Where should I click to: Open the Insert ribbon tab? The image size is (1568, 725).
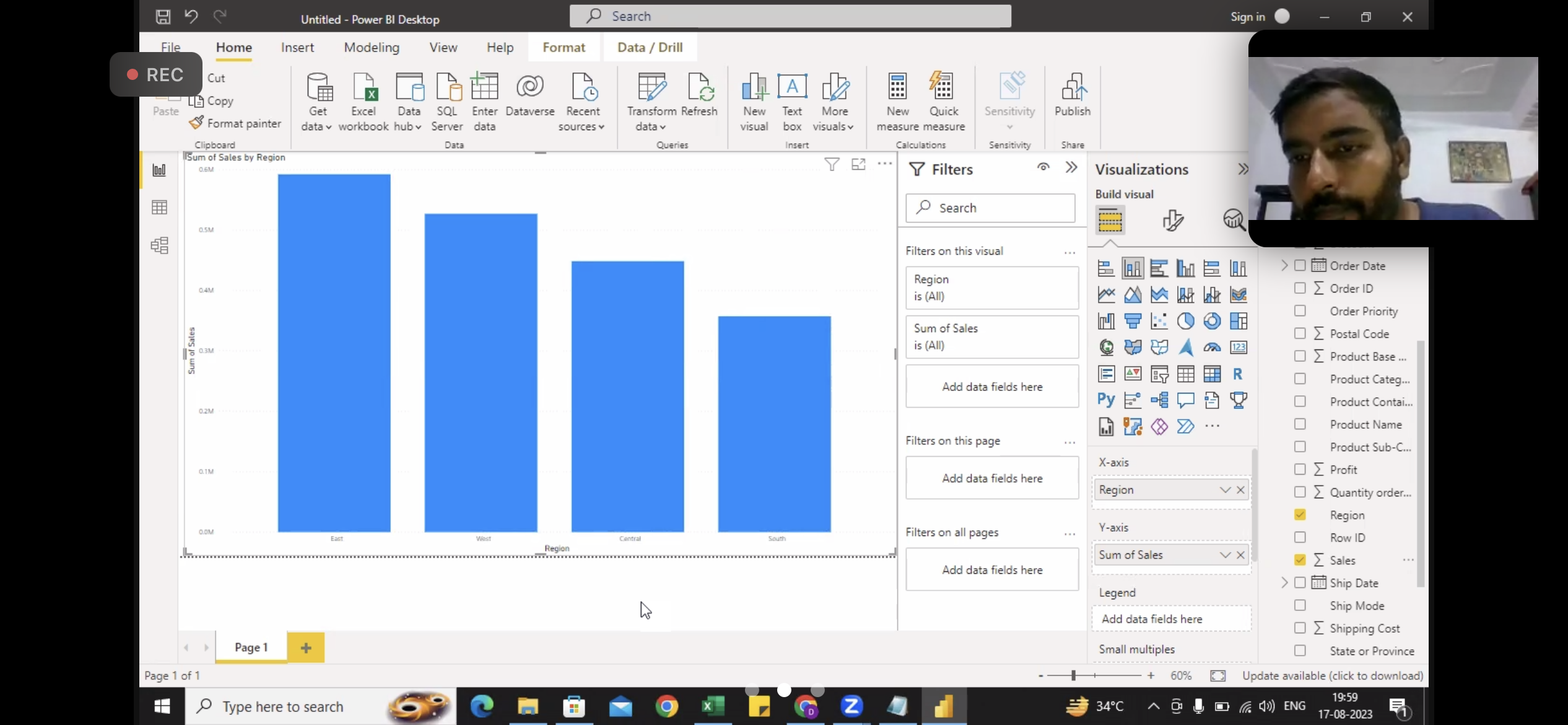[x=297, y=48]
